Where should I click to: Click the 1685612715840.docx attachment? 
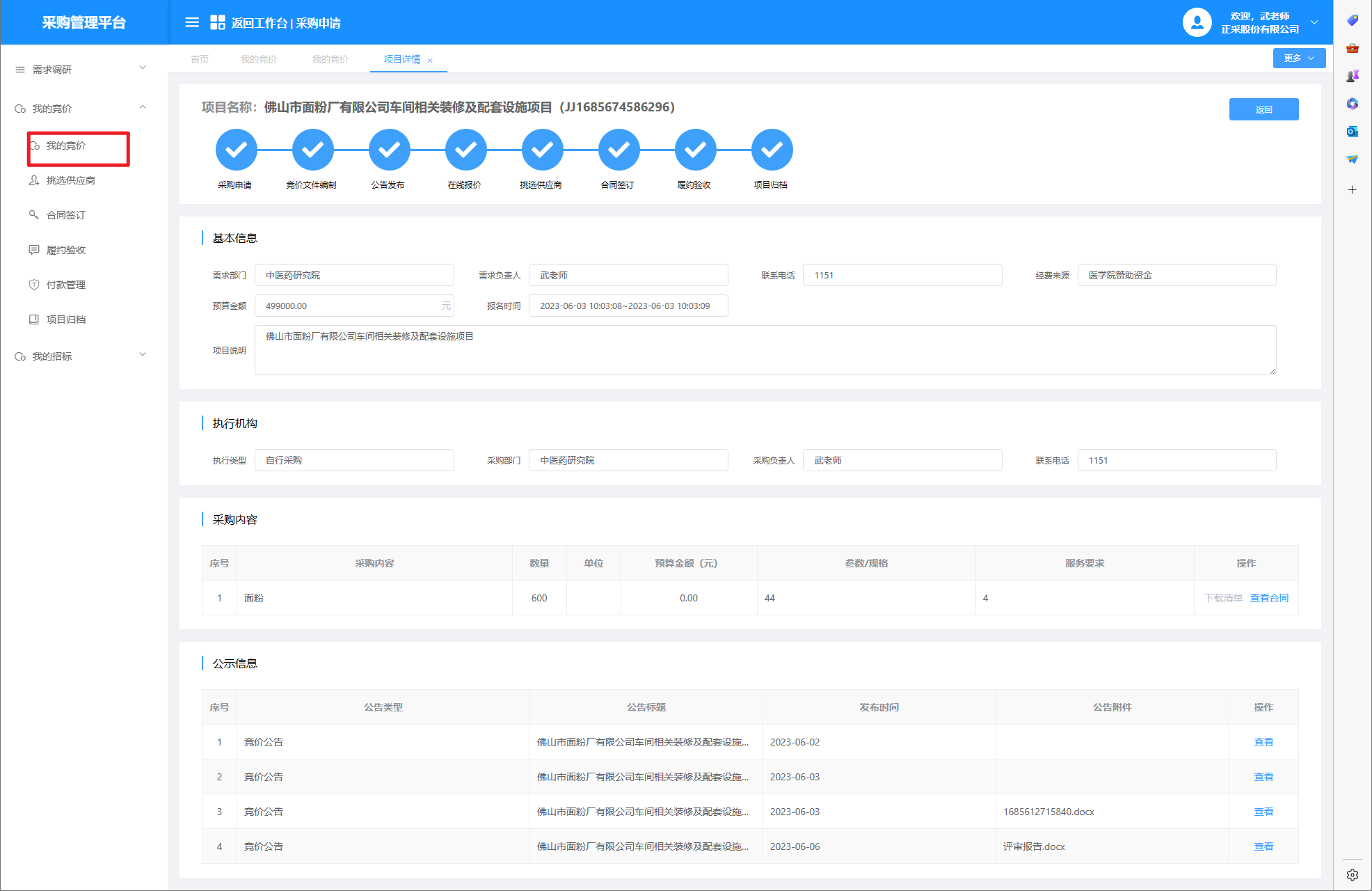(x=1048, y=812)
